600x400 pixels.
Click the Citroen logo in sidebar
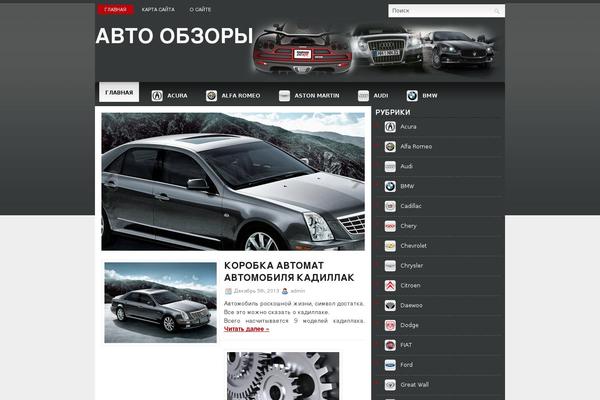click(390, 286)
